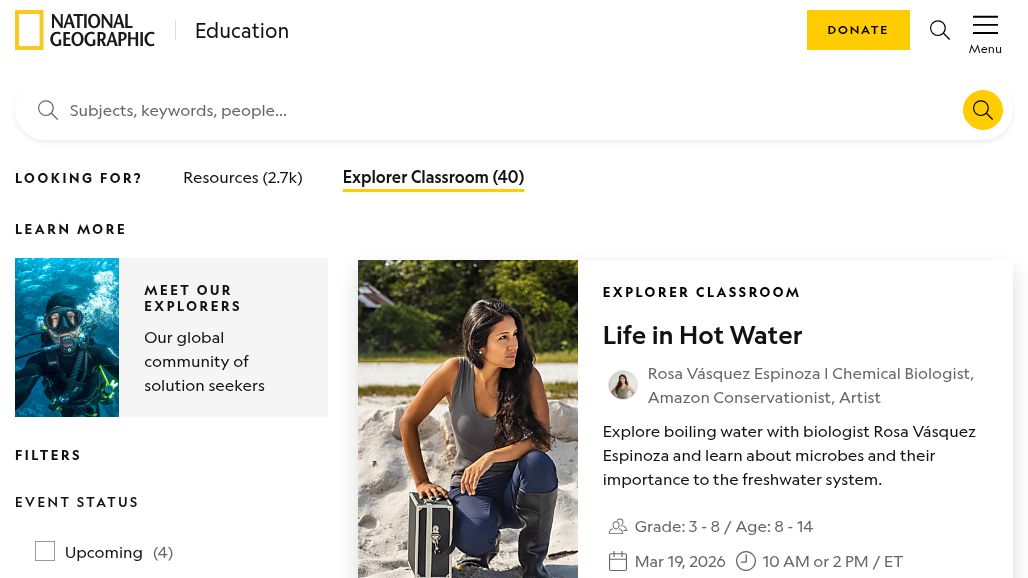Click the Education header link

tap(241, 31)
